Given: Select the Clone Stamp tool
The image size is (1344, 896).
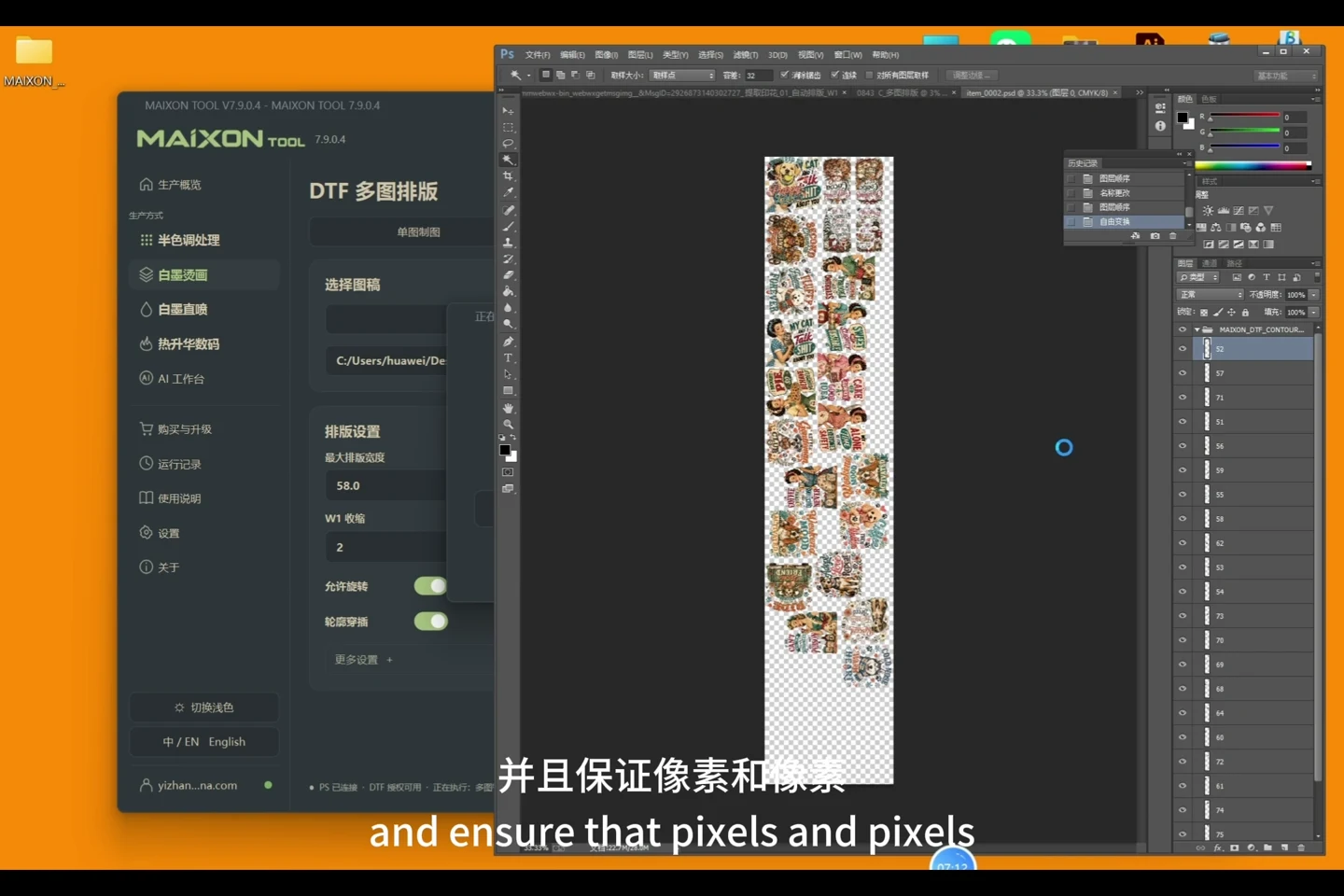Looking at the screenshot, I should pos(508,243).
